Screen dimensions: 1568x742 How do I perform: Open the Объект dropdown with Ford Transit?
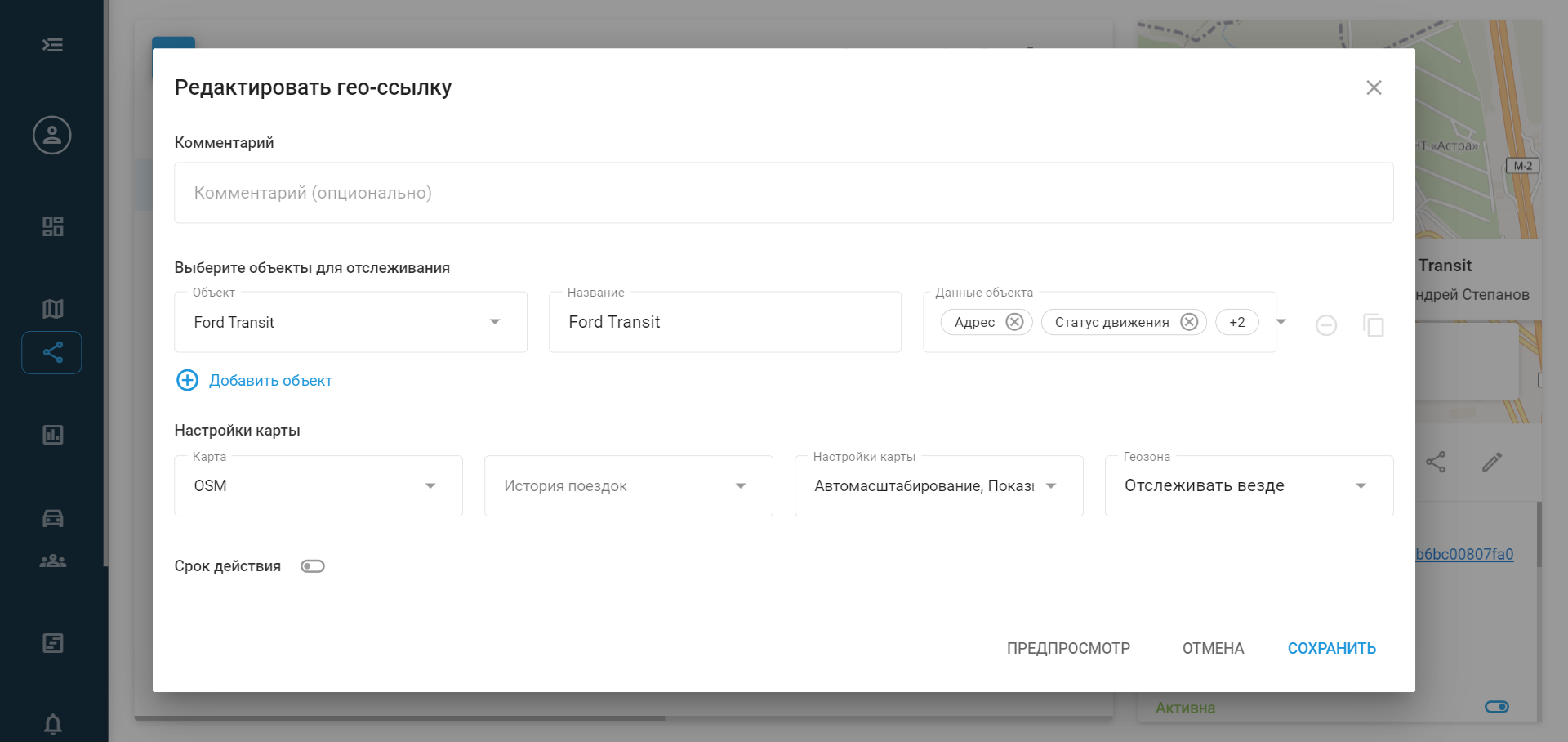[350, 322]
